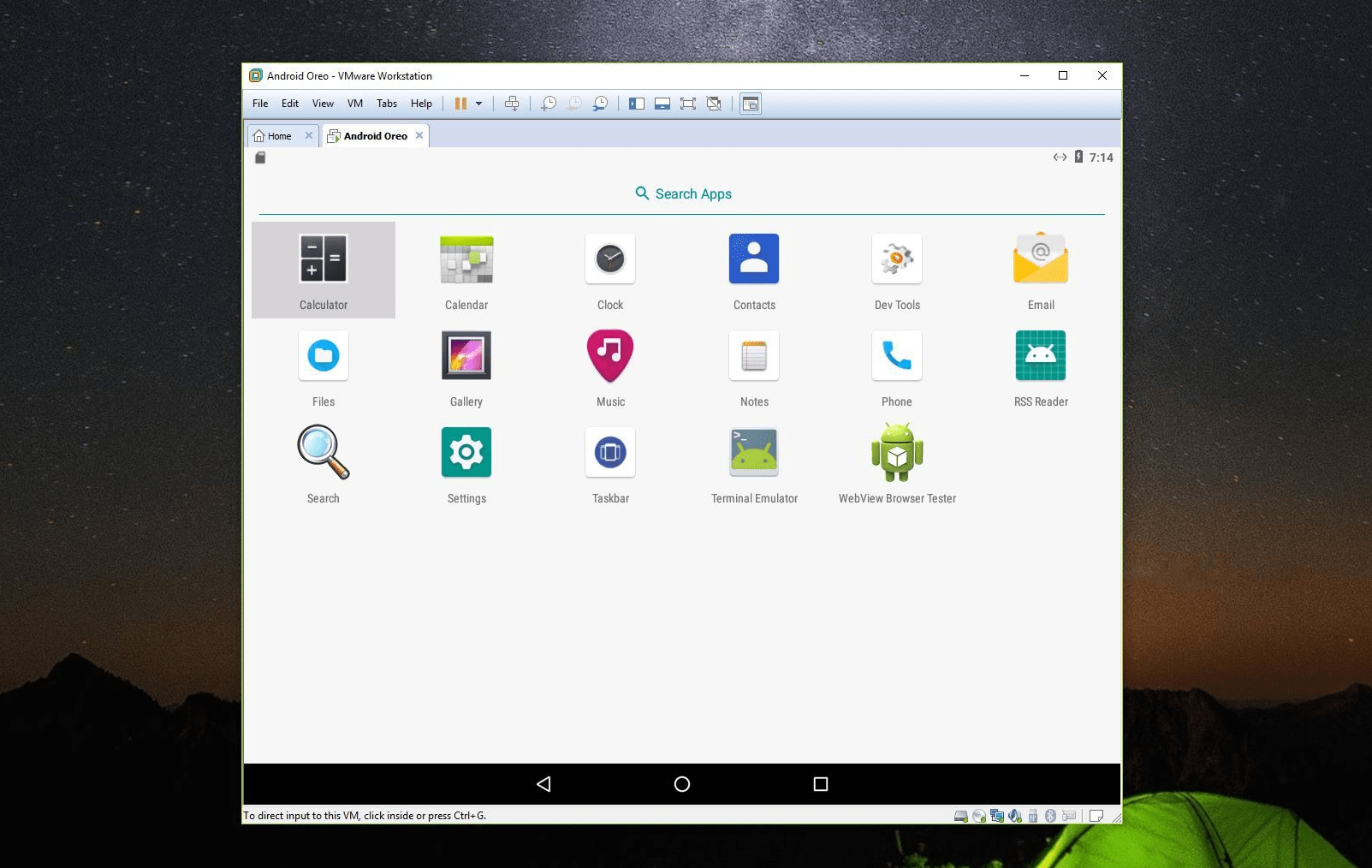Viewport: 1372px width, 868px height.
Task: Open the View menu
Action: (323, 104)
